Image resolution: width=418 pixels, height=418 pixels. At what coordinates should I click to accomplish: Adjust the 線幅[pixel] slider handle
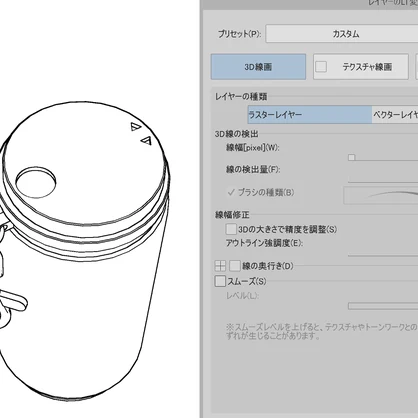pos(351,157)
